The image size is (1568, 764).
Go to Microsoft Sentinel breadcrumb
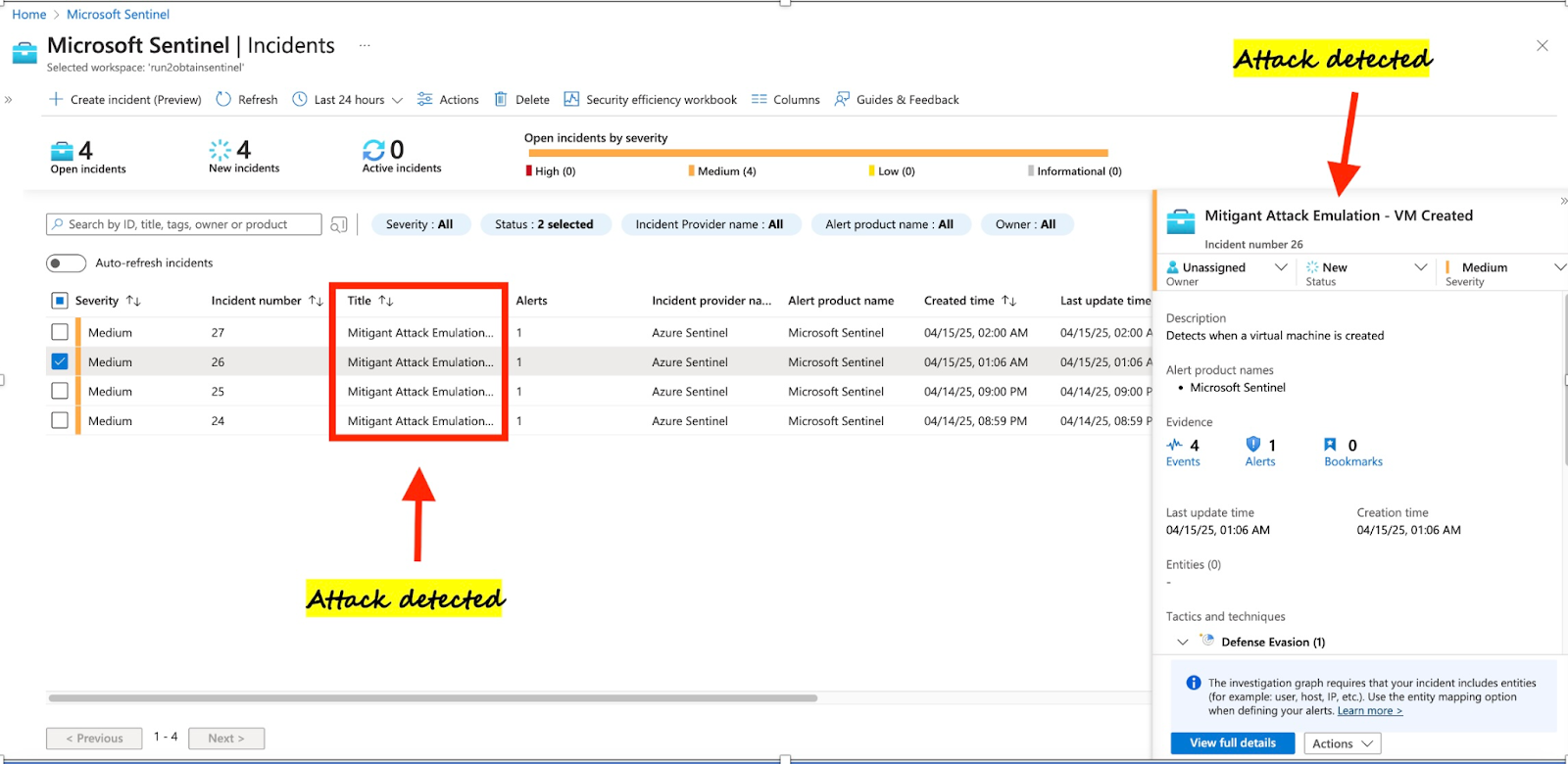tap(118, 14)
